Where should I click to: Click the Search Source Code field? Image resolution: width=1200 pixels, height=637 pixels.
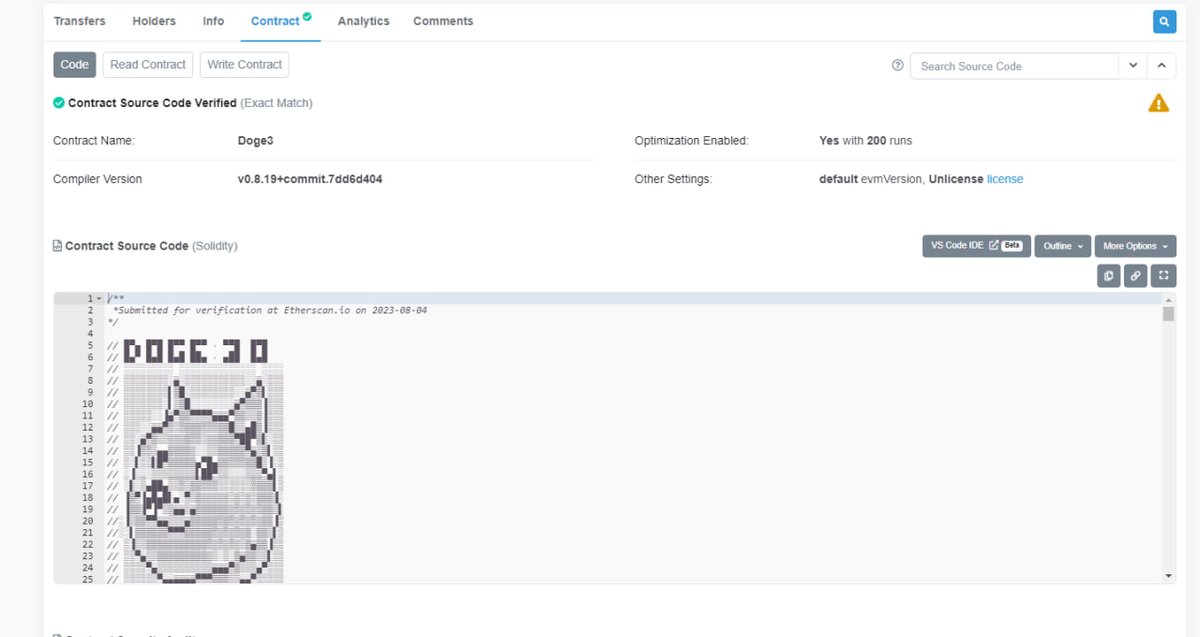[x=1014, y=66]
